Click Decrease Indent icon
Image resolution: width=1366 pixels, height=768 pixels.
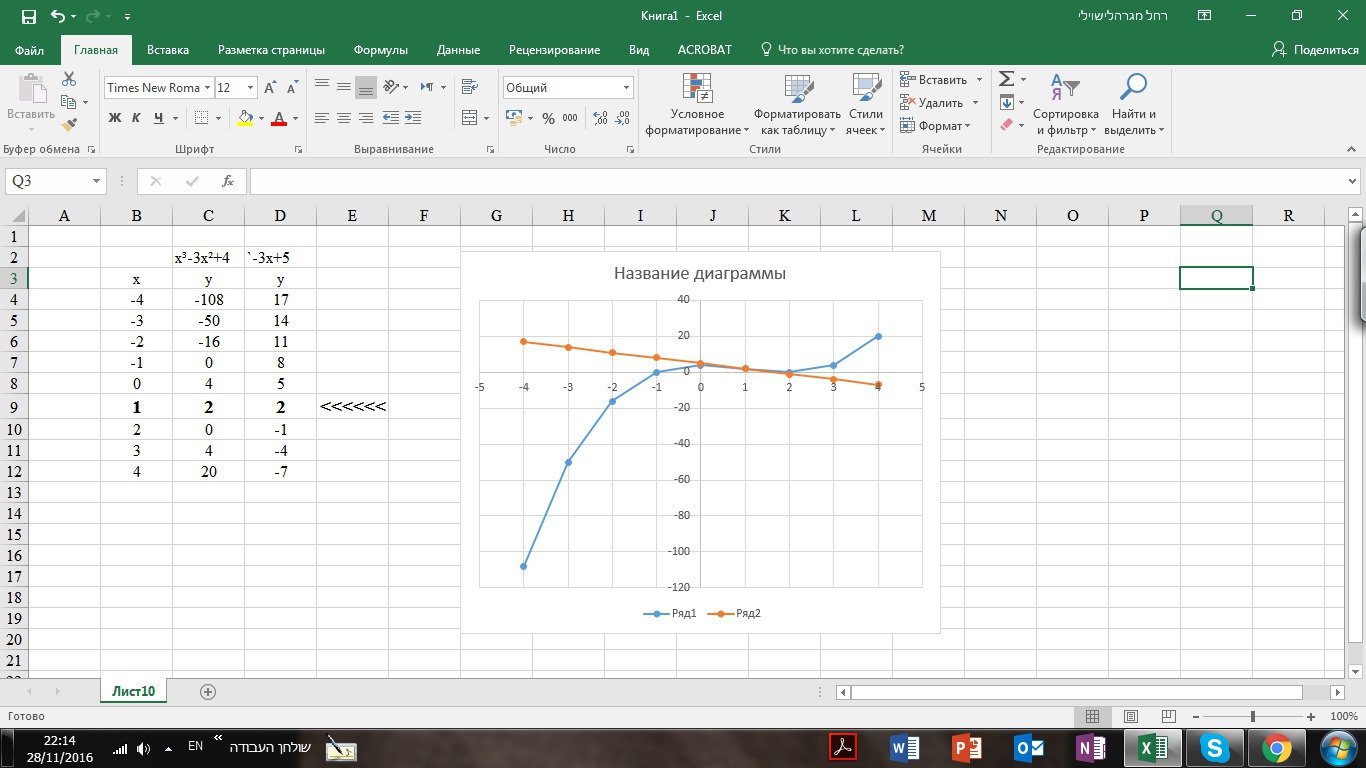391,118
